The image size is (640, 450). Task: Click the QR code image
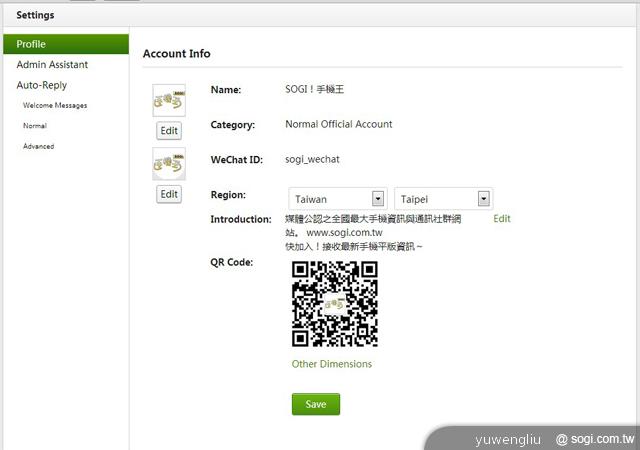[x=335, y=304]
